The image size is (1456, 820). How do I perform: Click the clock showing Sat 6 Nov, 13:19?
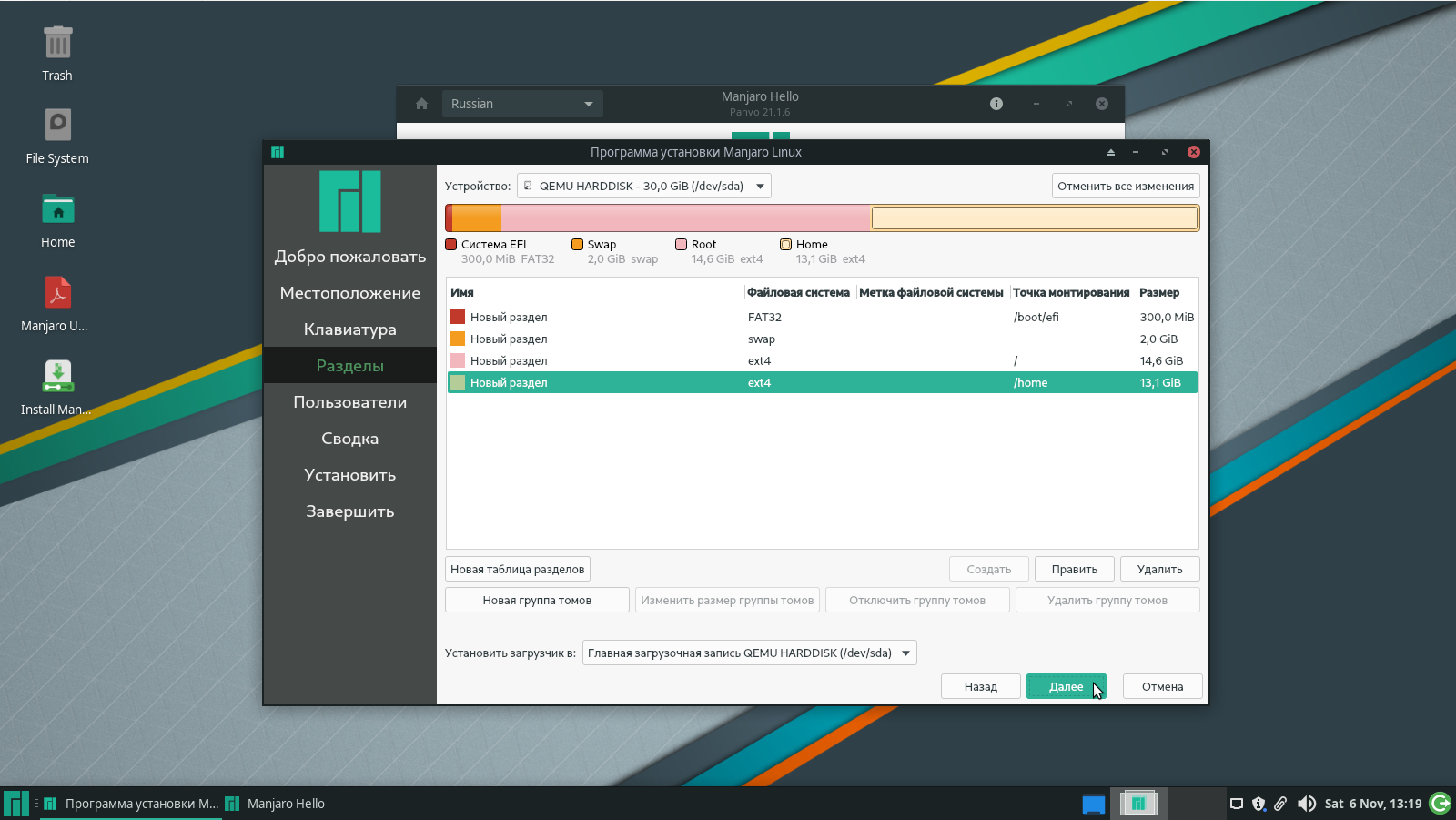(1372, 804)
